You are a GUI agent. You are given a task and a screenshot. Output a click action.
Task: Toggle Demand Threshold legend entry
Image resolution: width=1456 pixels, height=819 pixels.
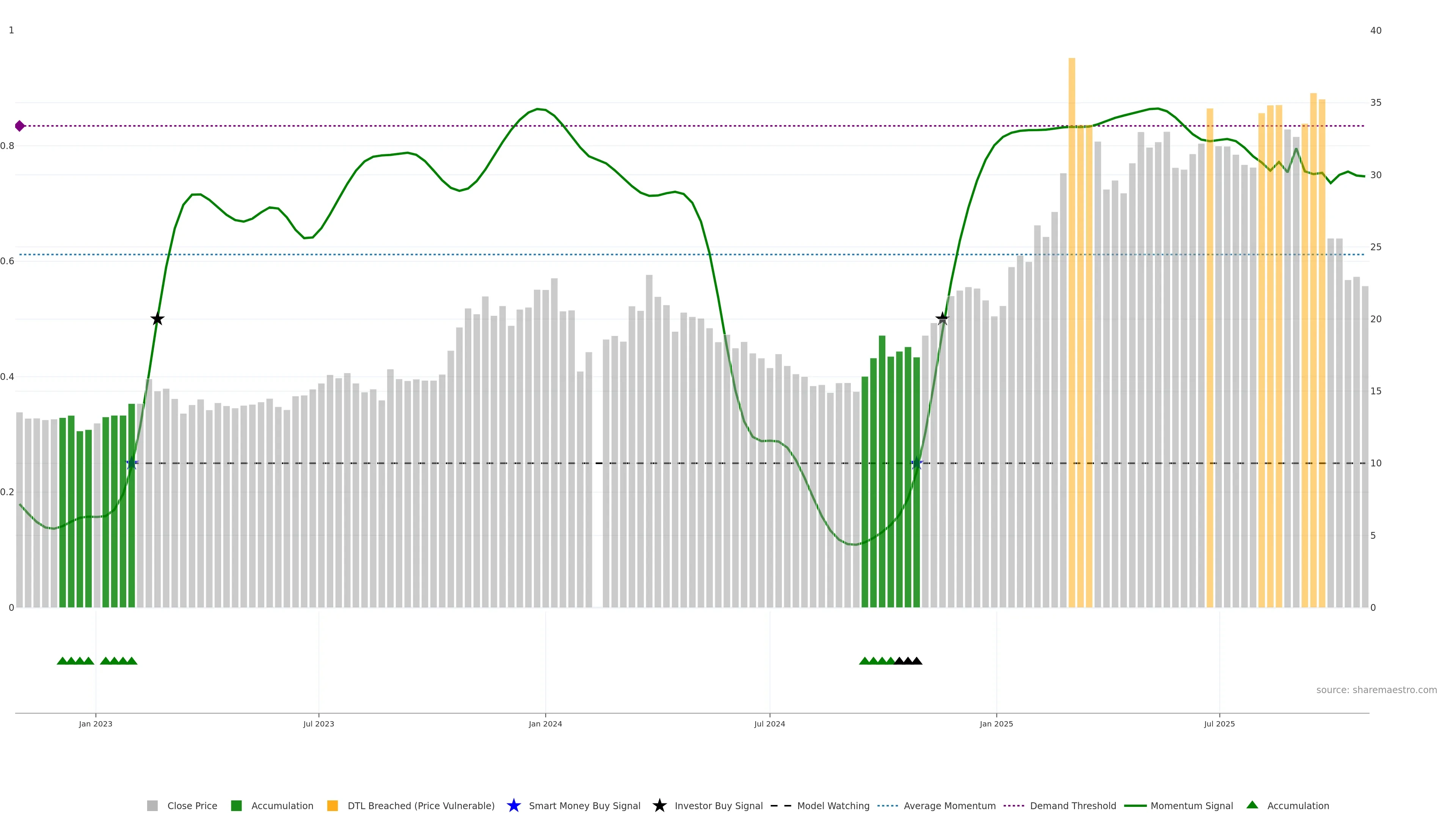[x=1072, y=806]
